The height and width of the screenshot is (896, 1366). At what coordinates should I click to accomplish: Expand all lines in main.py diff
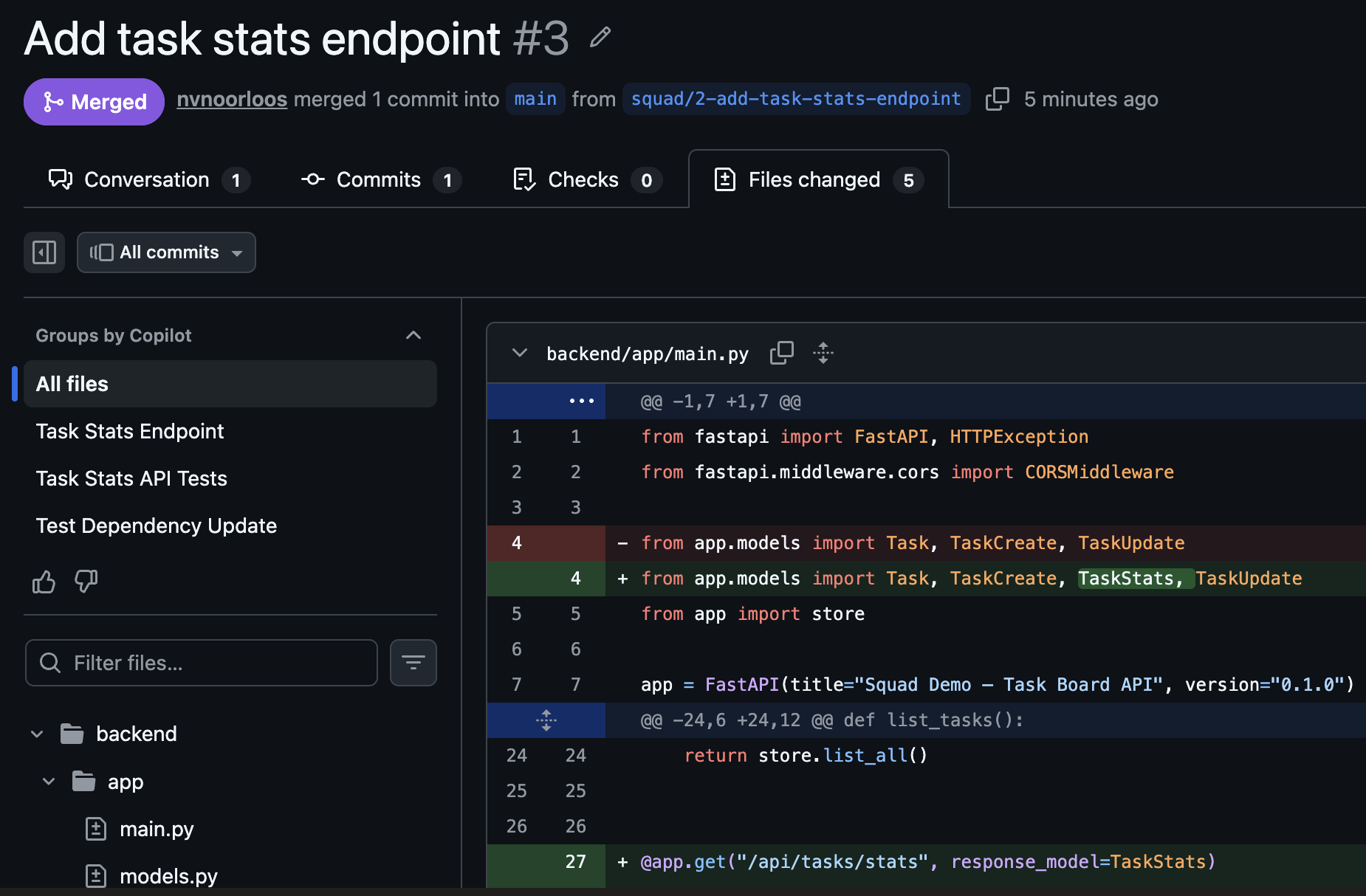click(823, 354)
